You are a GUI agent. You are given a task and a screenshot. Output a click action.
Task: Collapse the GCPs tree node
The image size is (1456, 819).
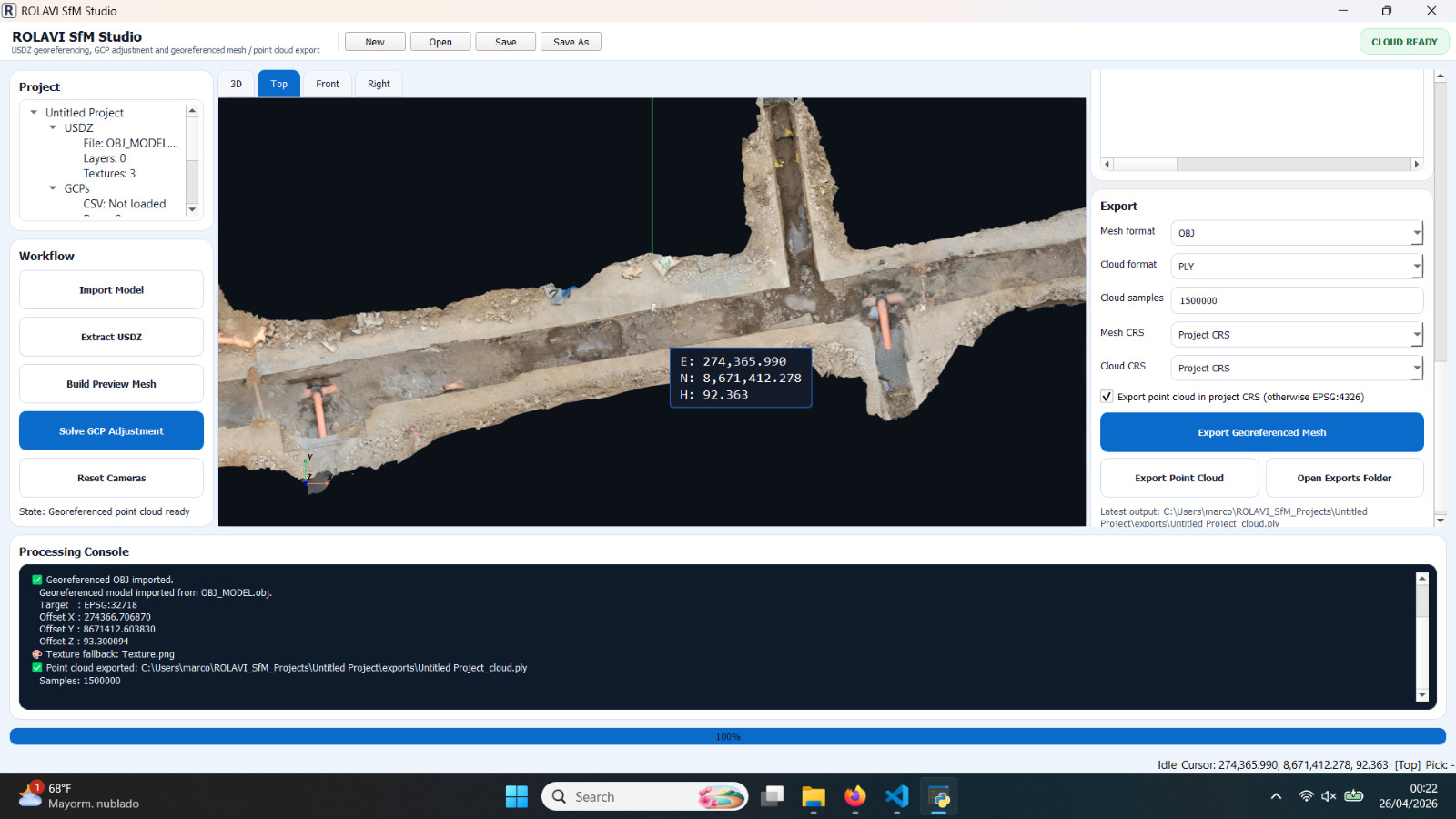[x=53, y=188]
